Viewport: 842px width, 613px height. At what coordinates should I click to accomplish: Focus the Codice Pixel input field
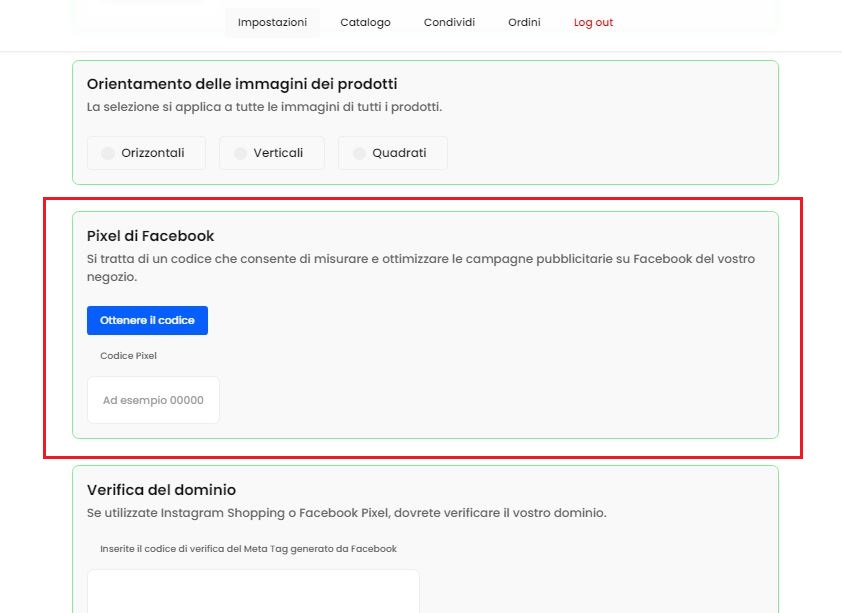tap(153, 400)
